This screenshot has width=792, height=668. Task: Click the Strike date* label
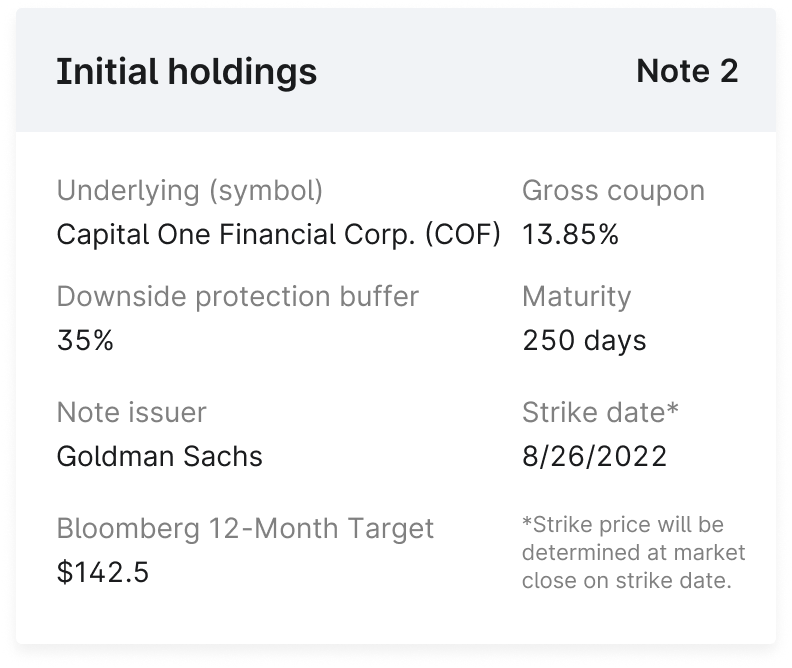click(x=600, y=412)
